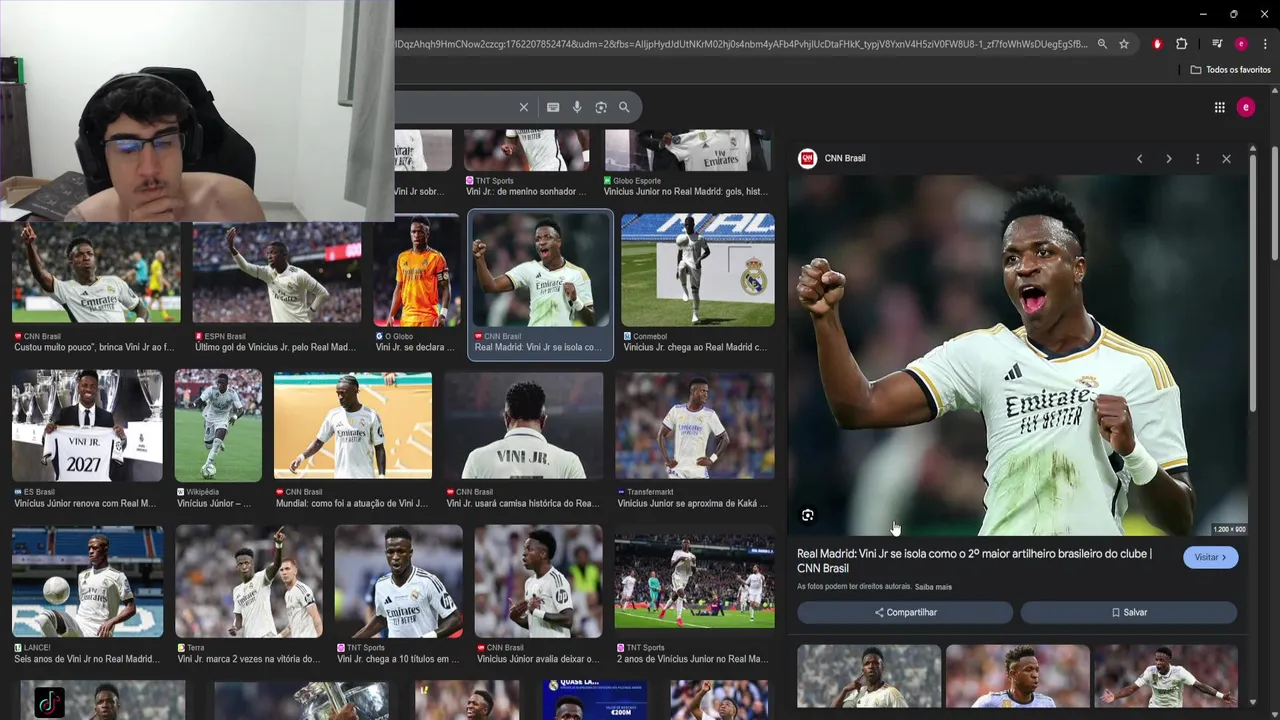The image size is (1280, 720).
Task: Select Transfermarkt 'se aproxima de Kaká' thumbnail
Action: pyautogui.click(x=694, y=426)
